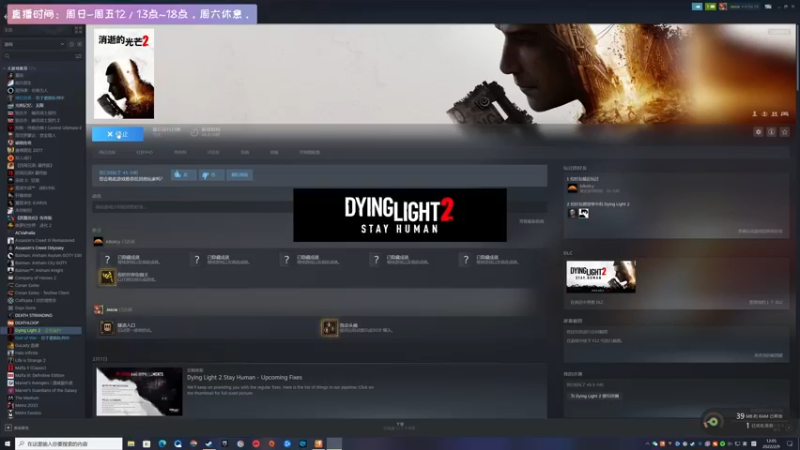Viewport: 800px width, 450px height.
Task: Open Chrome from the taskbar
Action: [x=193, y=444]
